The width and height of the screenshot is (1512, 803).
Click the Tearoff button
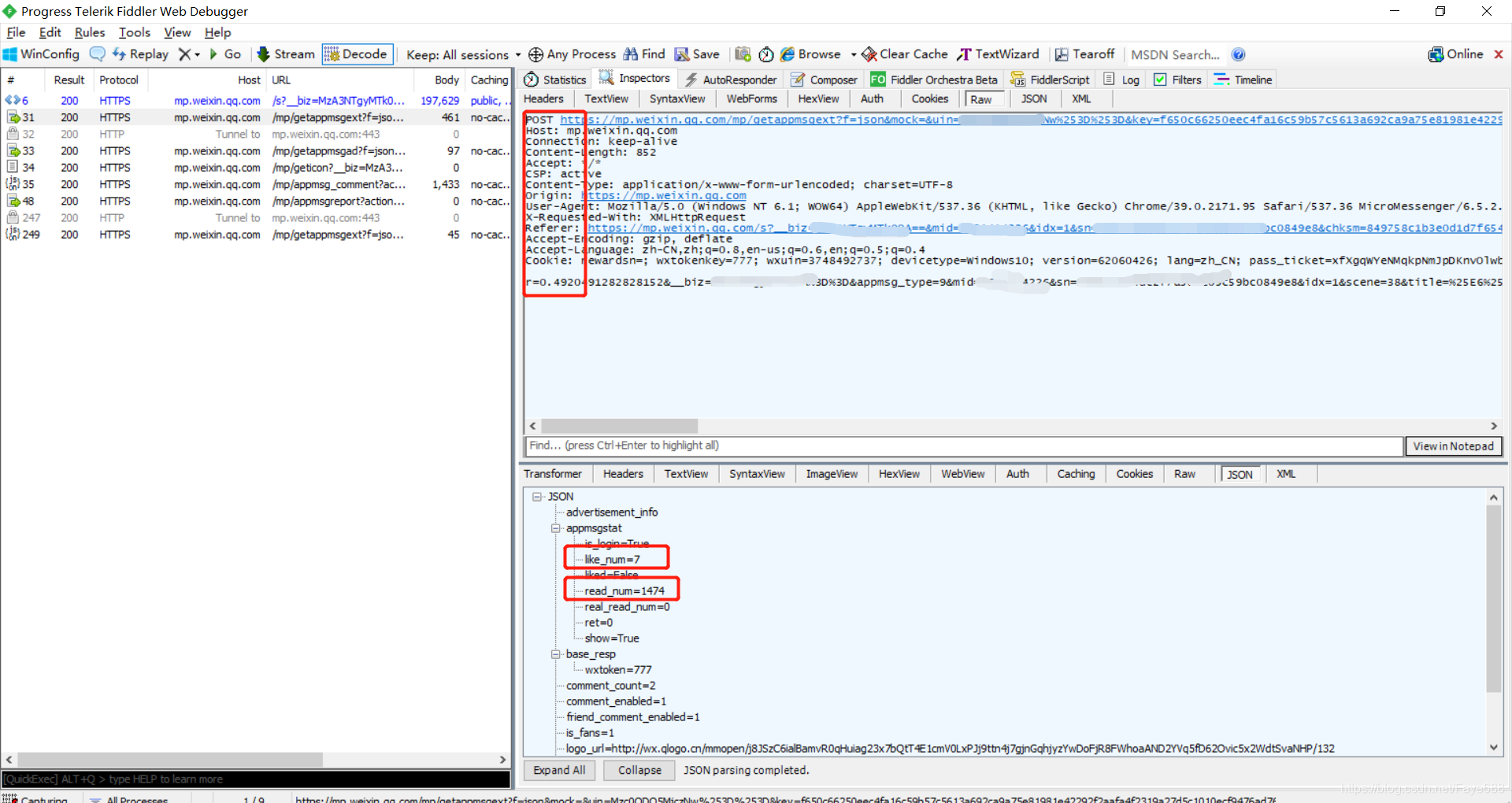coord(1084,54)
